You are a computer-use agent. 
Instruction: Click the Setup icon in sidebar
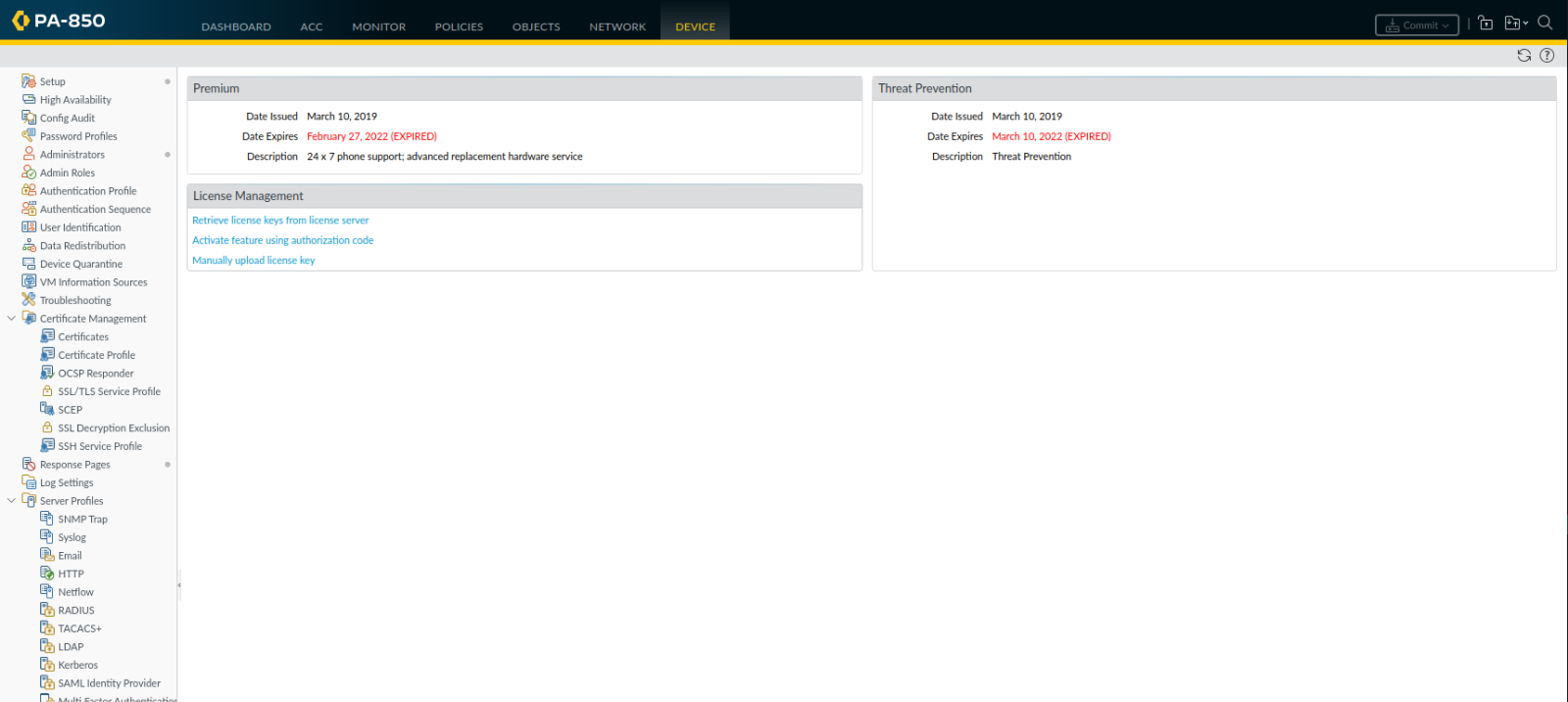coord(28,81)
